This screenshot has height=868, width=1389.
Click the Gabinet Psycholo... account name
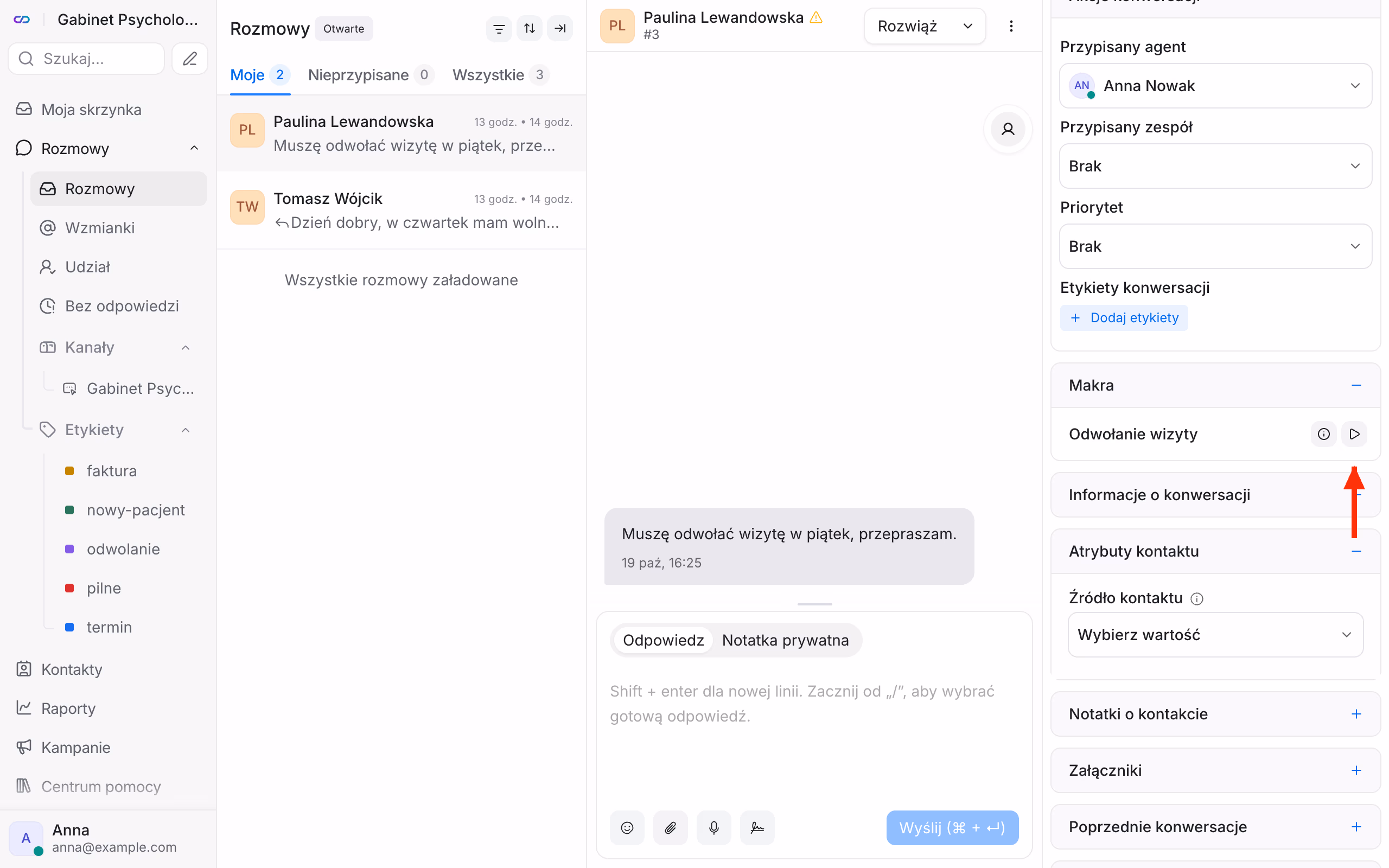[128, 20]
